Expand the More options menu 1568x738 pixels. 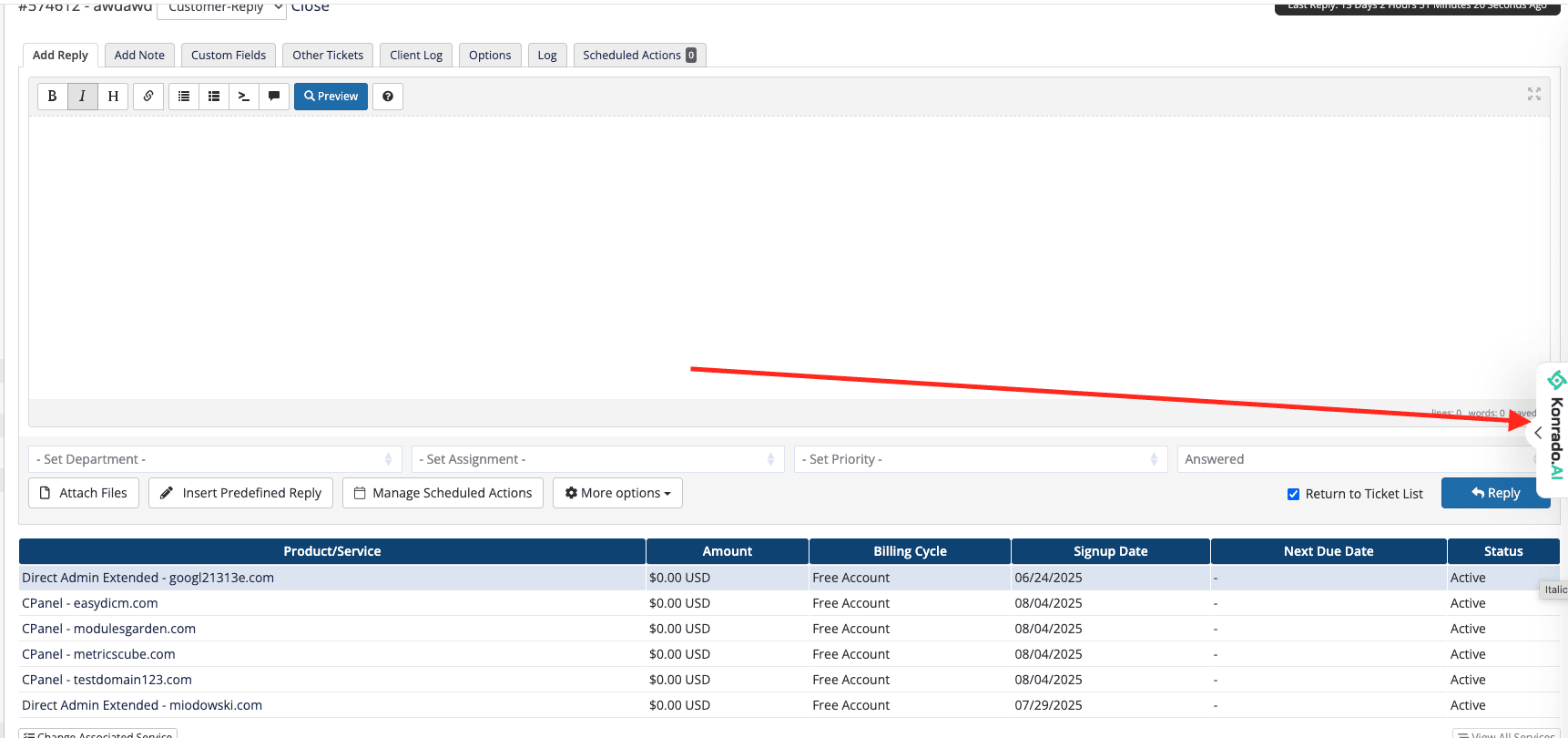point(617,493)
